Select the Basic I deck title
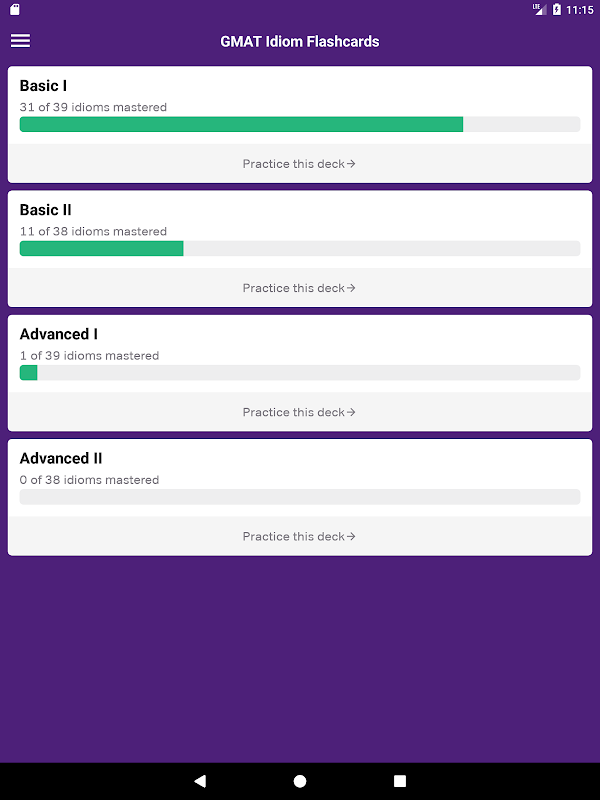The height and width of the screenshot is (800, 600). tap(43, 86)
